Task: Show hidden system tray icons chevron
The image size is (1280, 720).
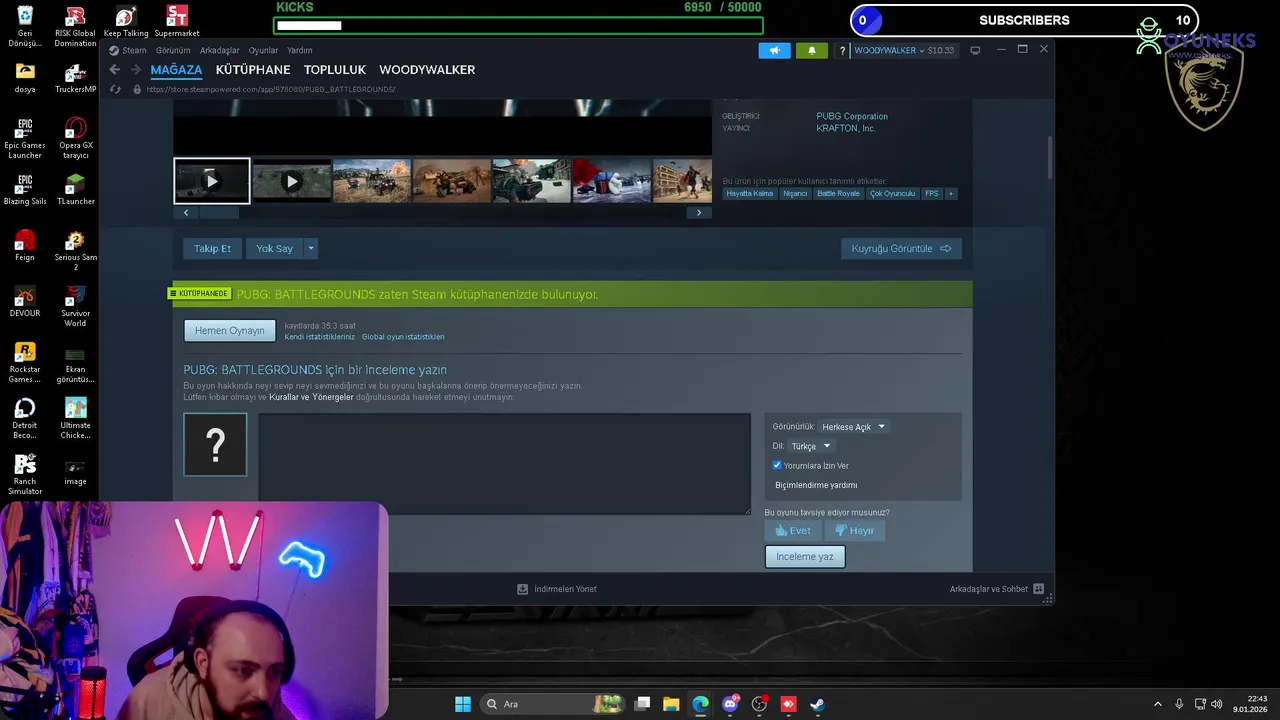Action: [1158, 704]
